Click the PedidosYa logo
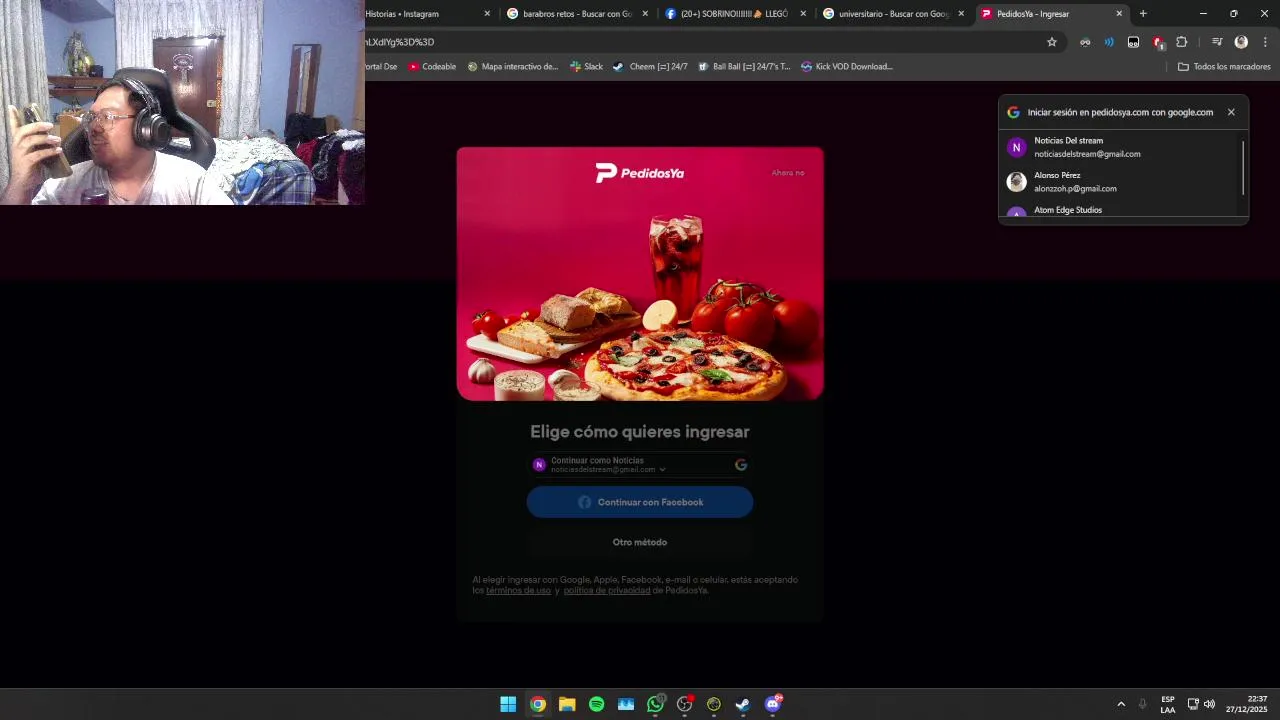Viewport: 1280px width, 720px height. 640,173
